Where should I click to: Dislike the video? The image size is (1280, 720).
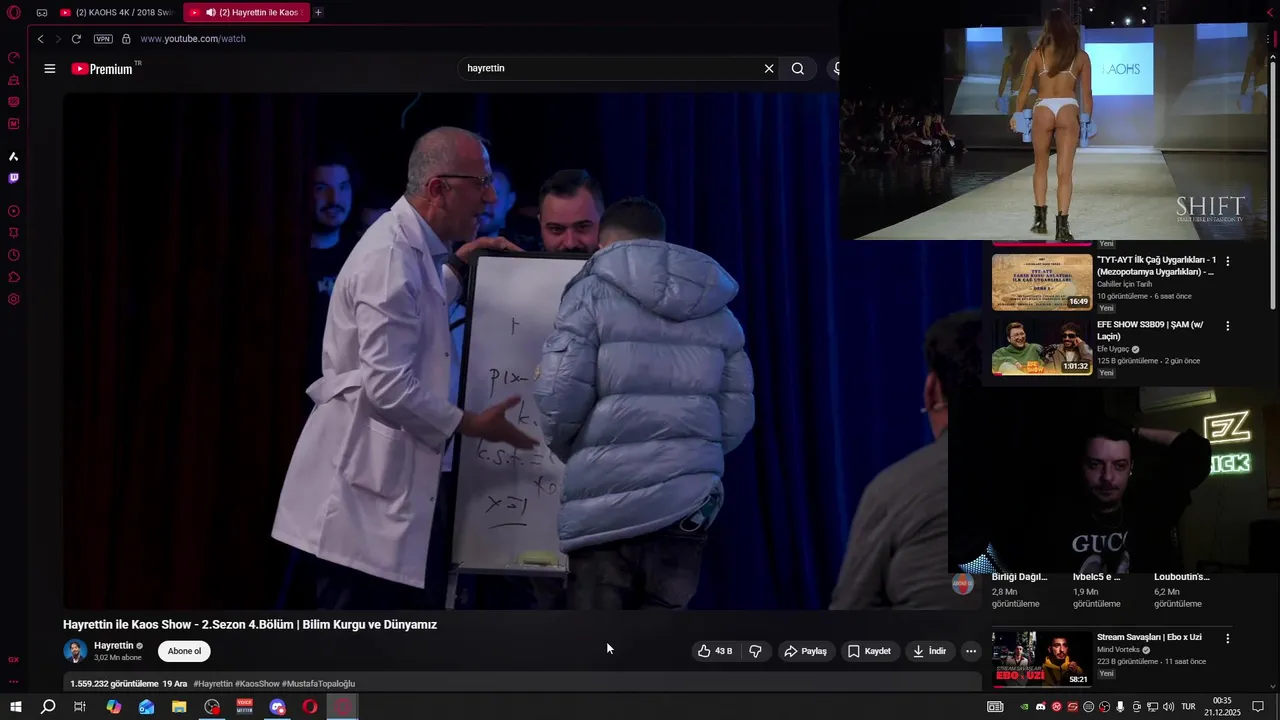(x=755, y=651)
